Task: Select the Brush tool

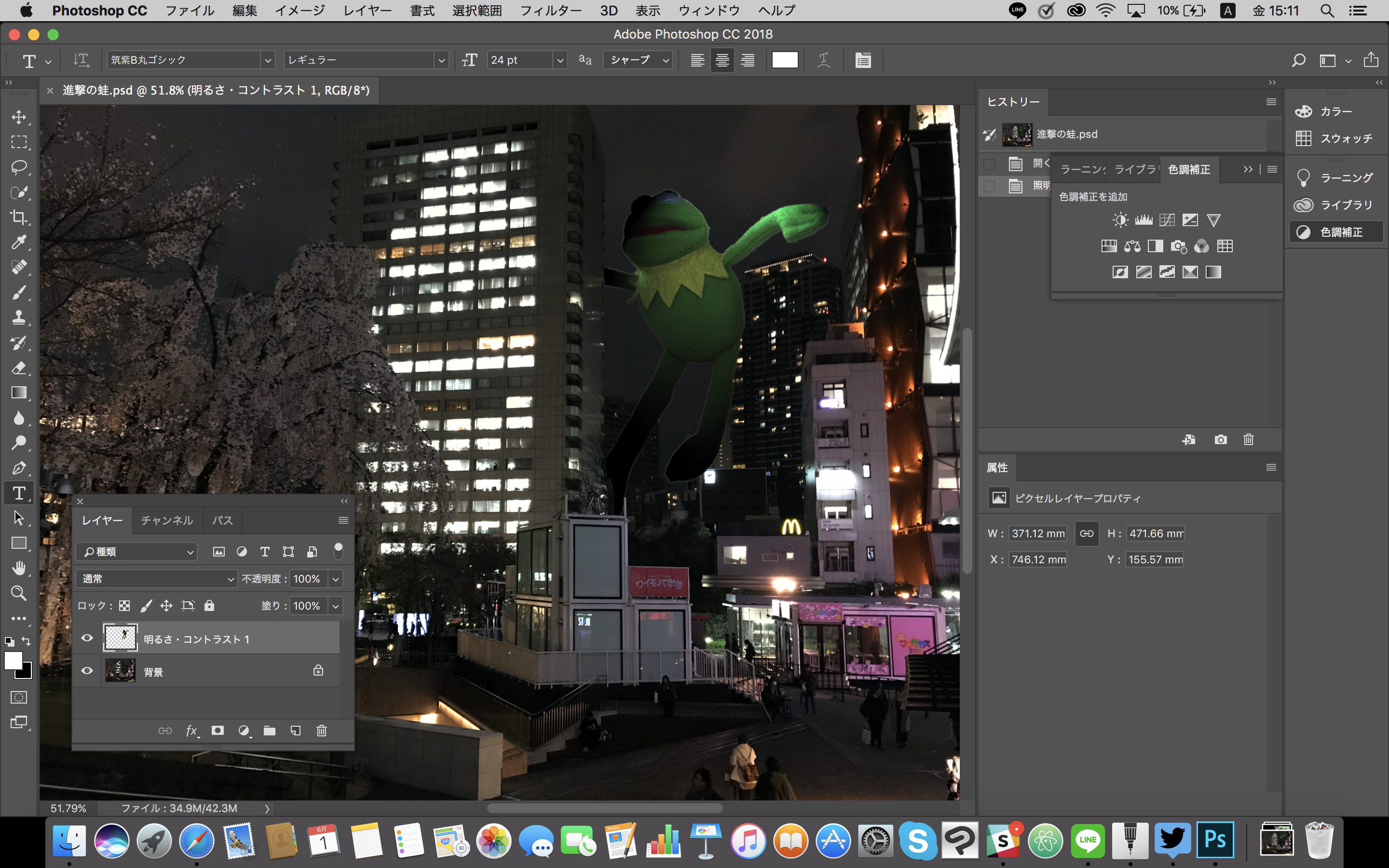Action: (x=19, y=292)
